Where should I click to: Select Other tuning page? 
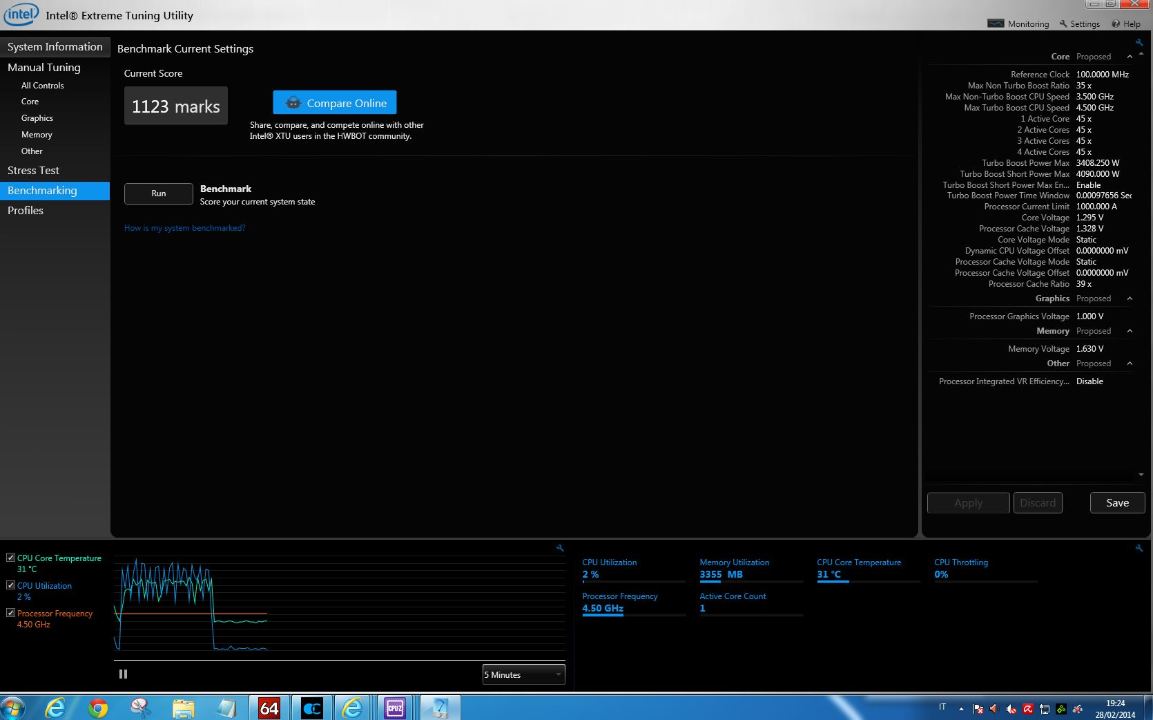32,151
